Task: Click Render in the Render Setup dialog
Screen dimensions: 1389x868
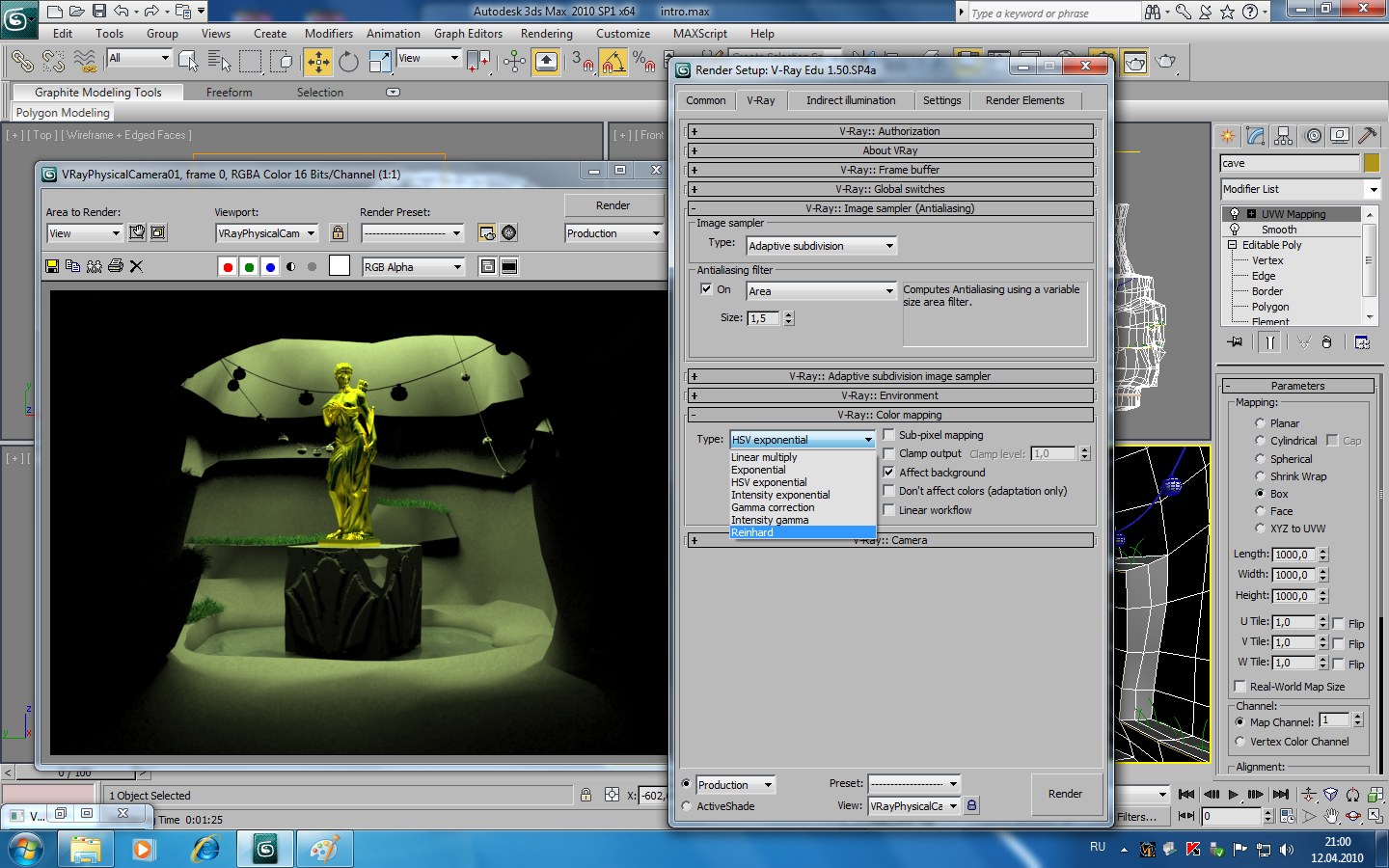Action: 1066,794
